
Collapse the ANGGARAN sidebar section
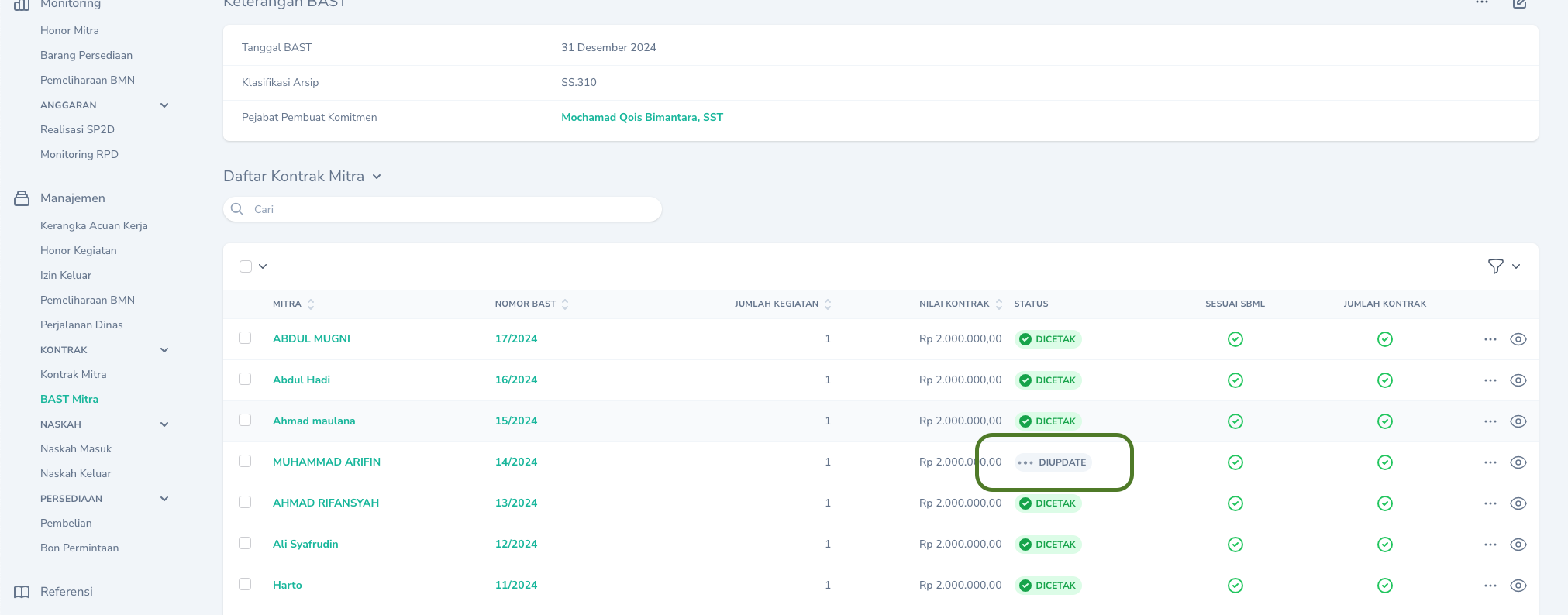[164, 105]
